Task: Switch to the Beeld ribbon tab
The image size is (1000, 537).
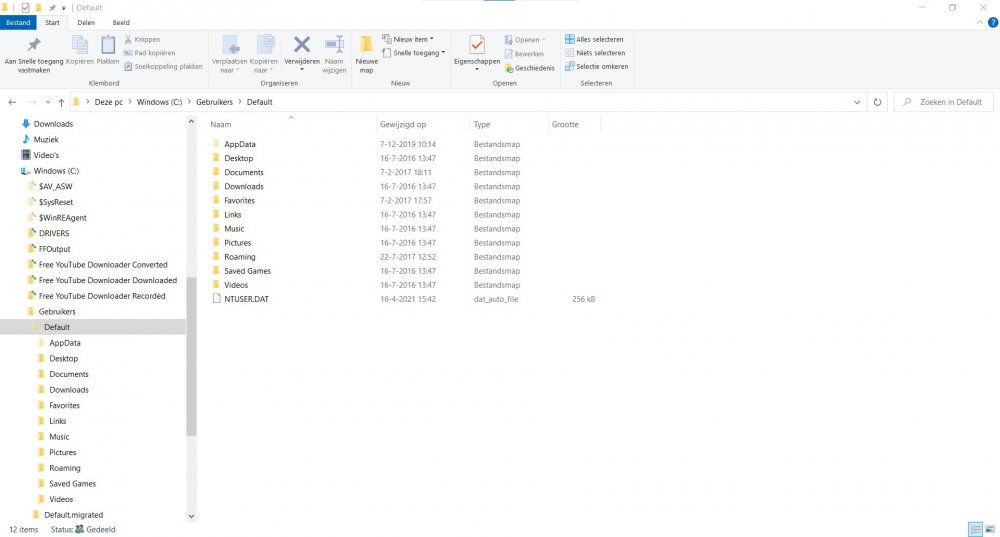Action: [x=121, y=22]
